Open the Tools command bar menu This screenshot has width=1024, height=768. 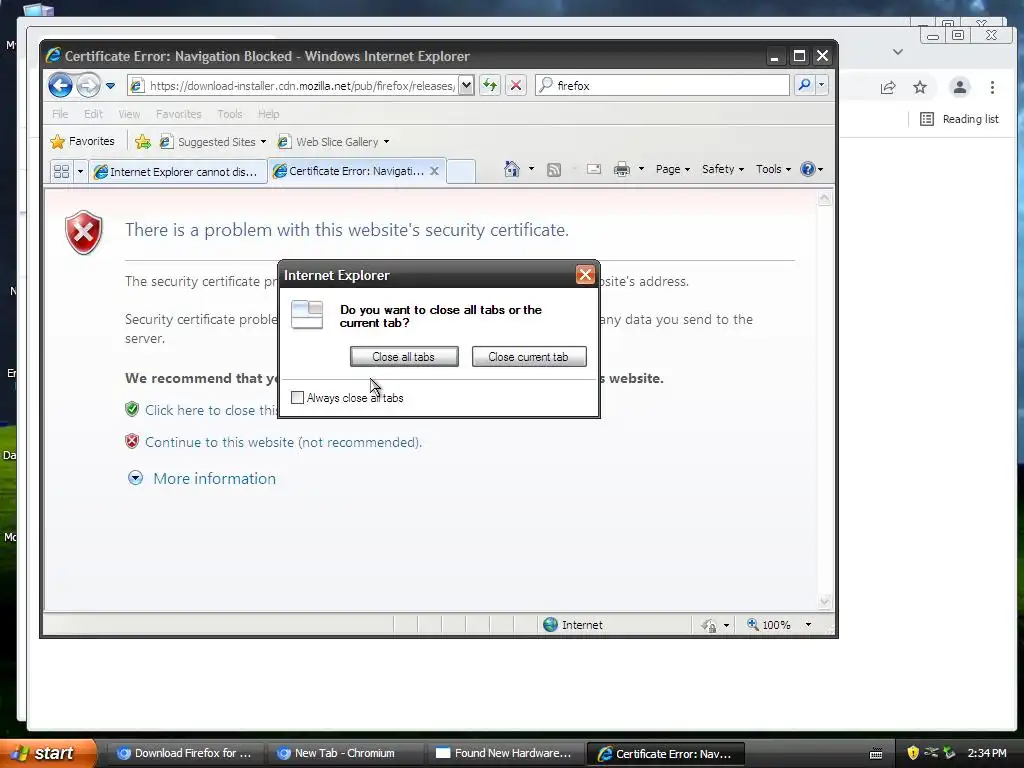coord(773,169)
